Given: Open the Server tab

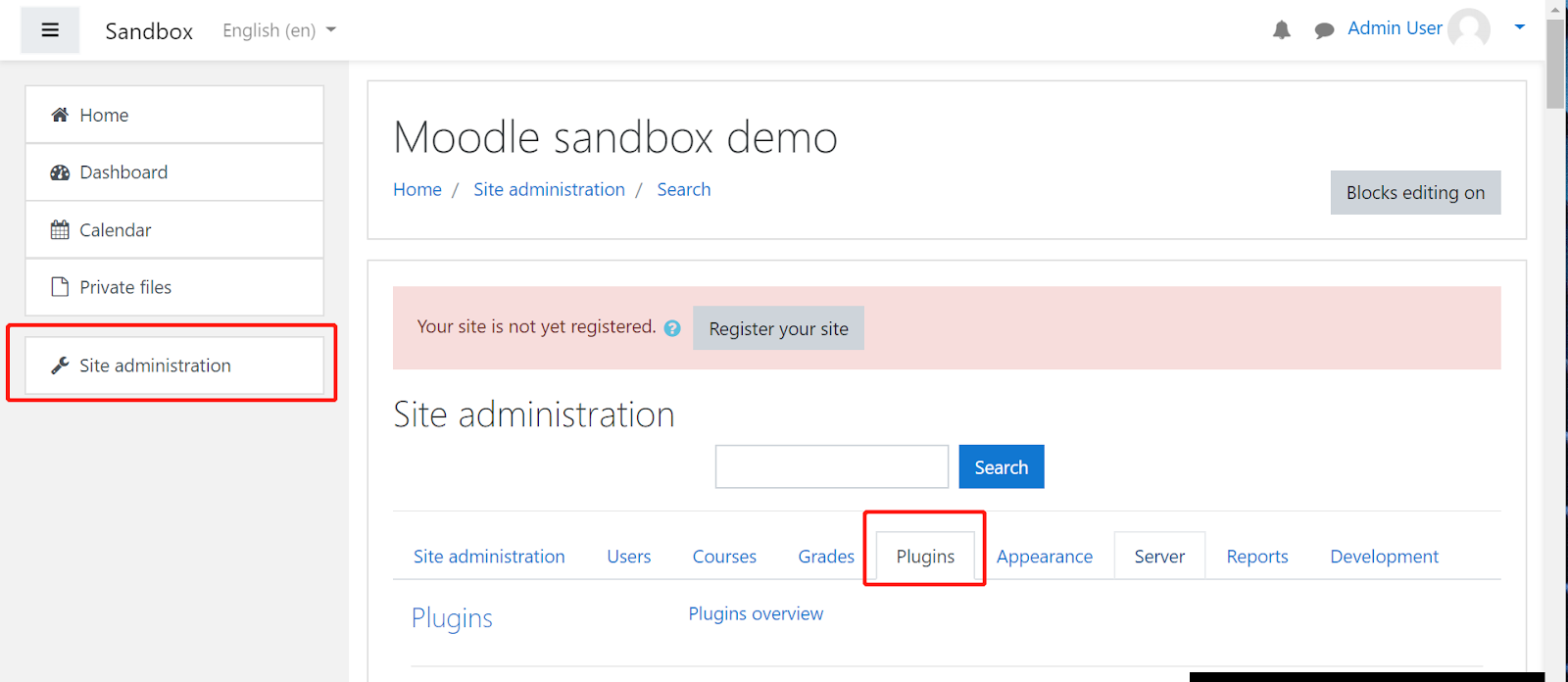Looking at the screenshot, I should (1159, 557).
